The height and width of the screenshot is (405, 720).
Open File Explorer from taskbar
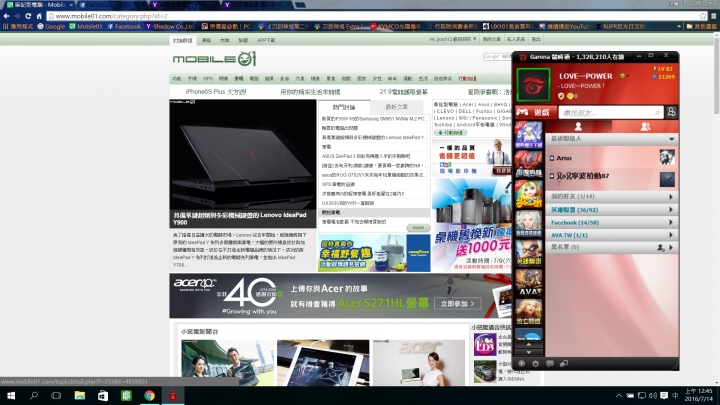[80, 395]
